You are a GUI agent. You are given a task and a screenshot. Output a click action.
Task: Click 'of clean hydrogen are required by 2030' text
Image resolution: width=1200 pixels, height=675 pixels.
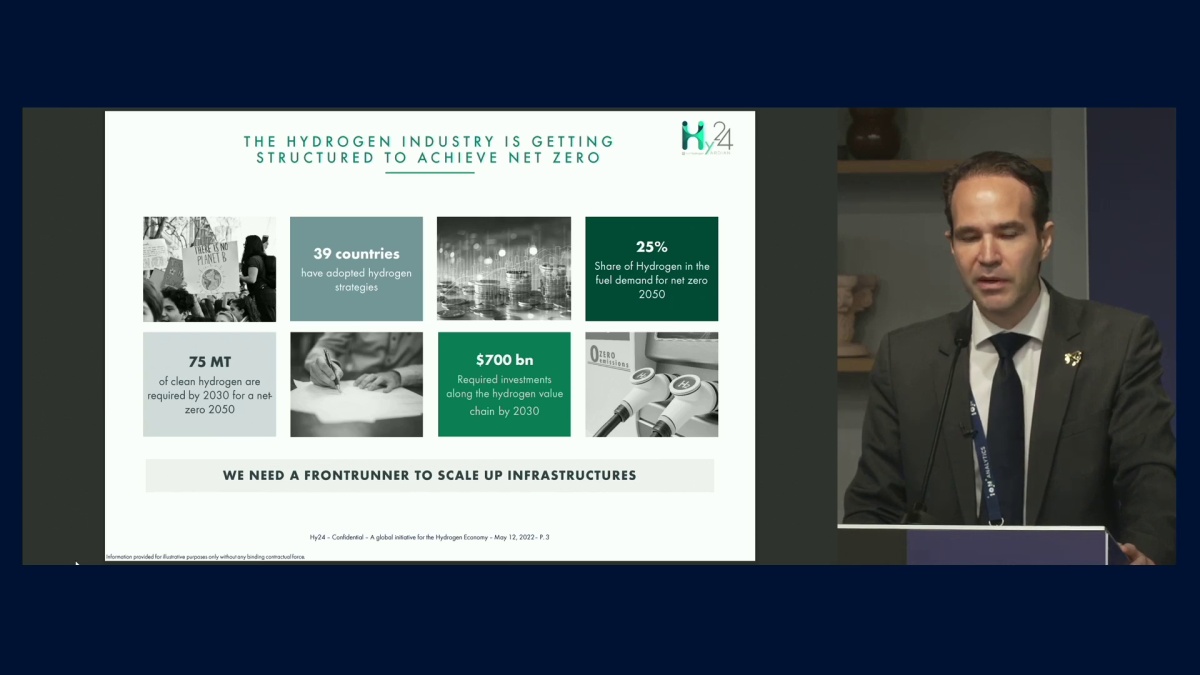click(210, 395)
